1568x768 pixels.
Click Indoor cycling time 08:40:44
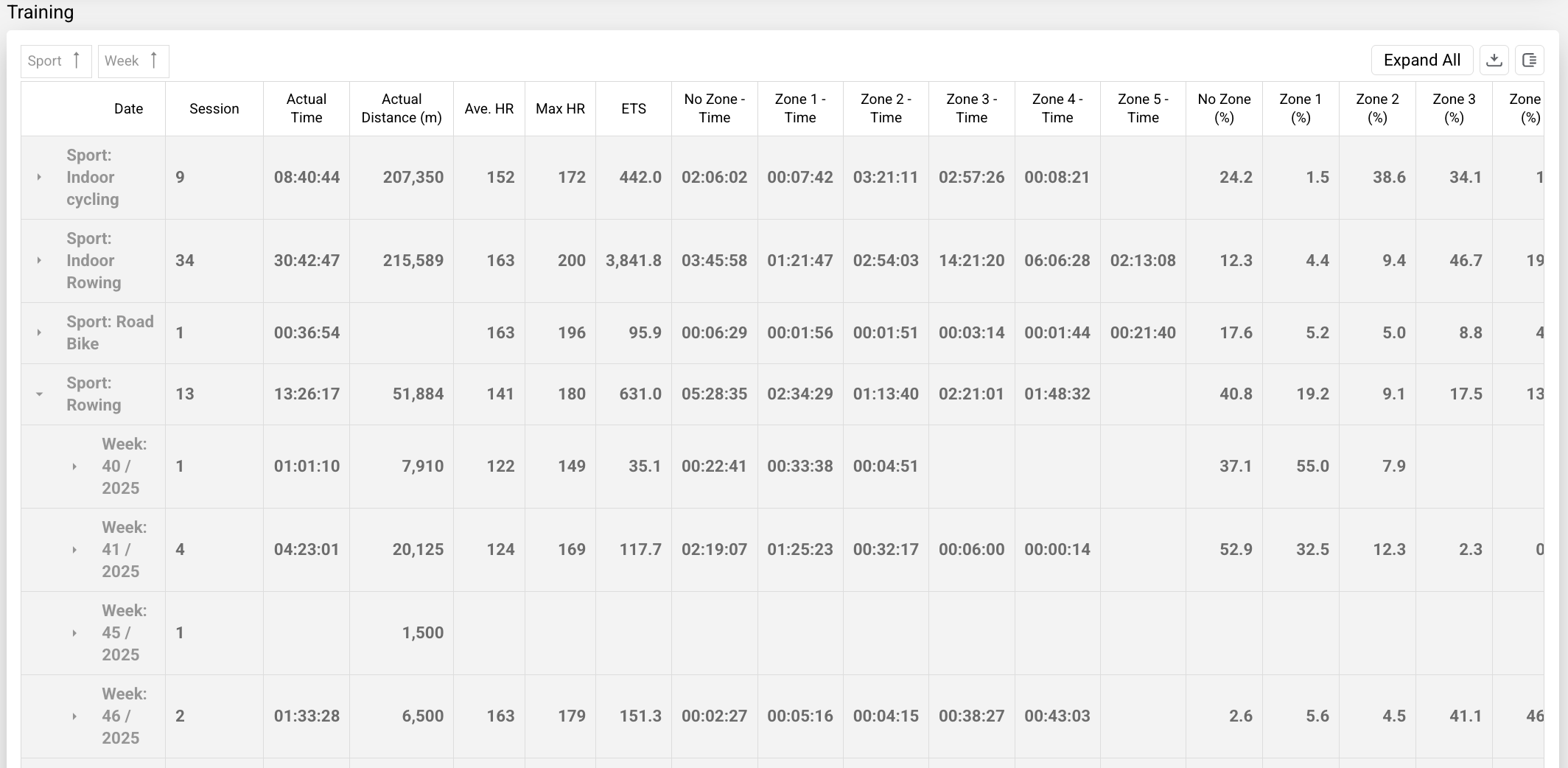tap(307, 177)
